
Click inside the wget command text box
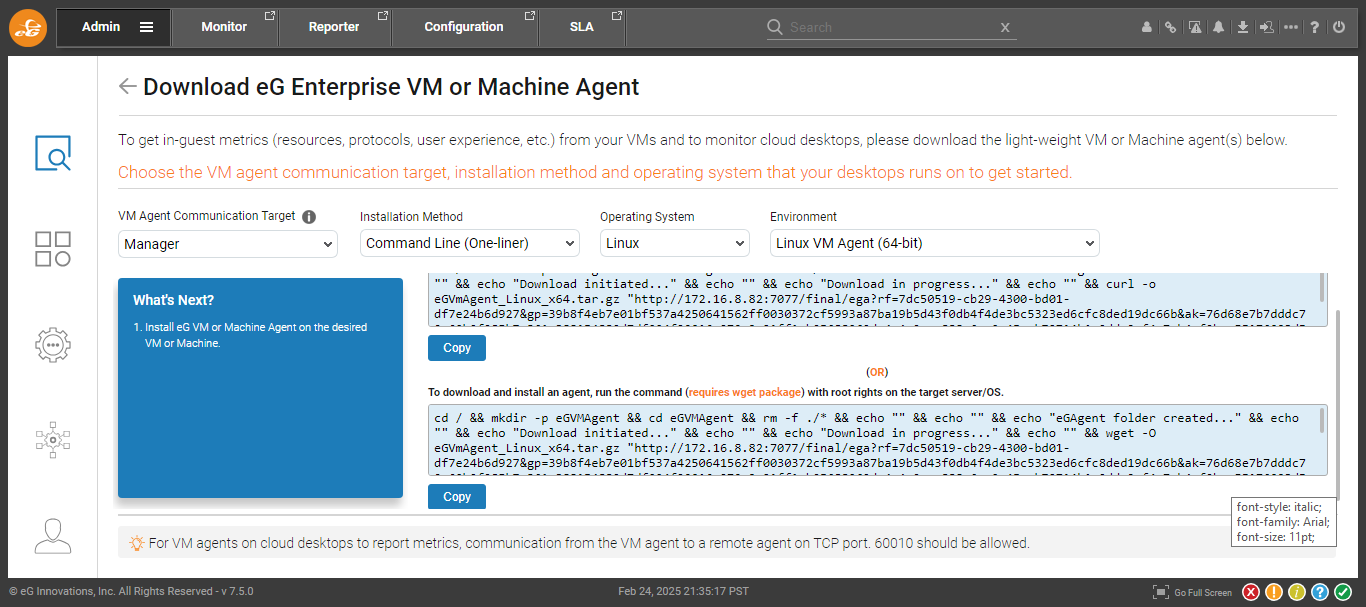click(873, 440)
